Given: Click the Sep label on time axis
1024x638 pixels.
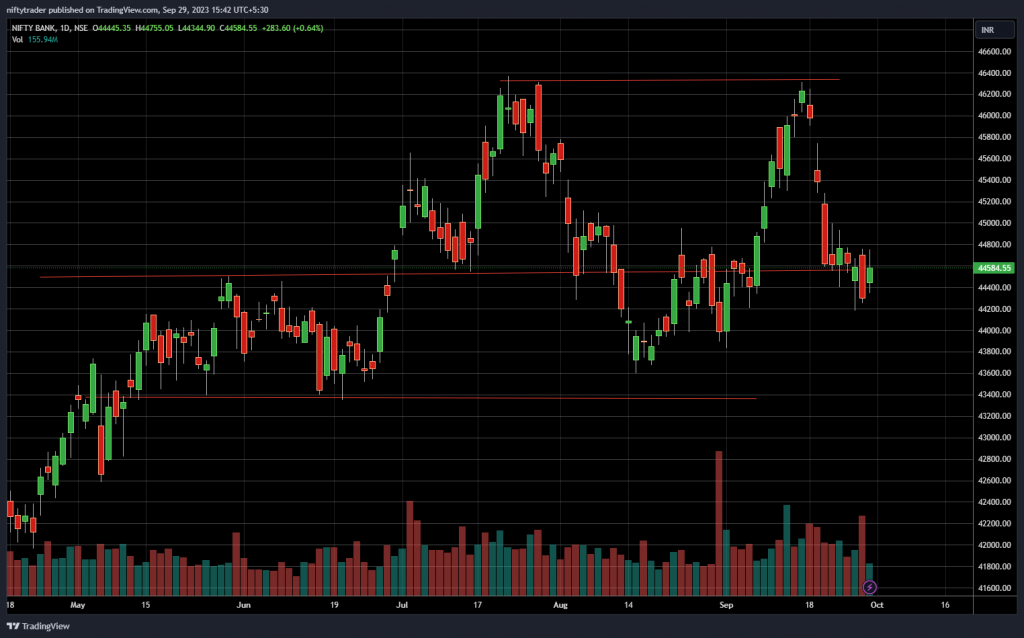Looking at the screenshot, I should click(726, 605).
